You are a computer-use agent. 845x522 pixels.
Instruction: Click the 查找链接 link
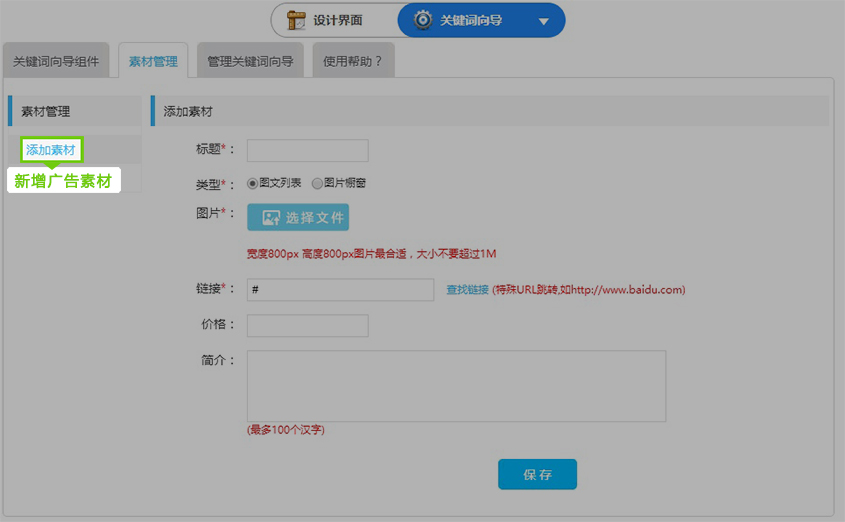pos(467,290)
